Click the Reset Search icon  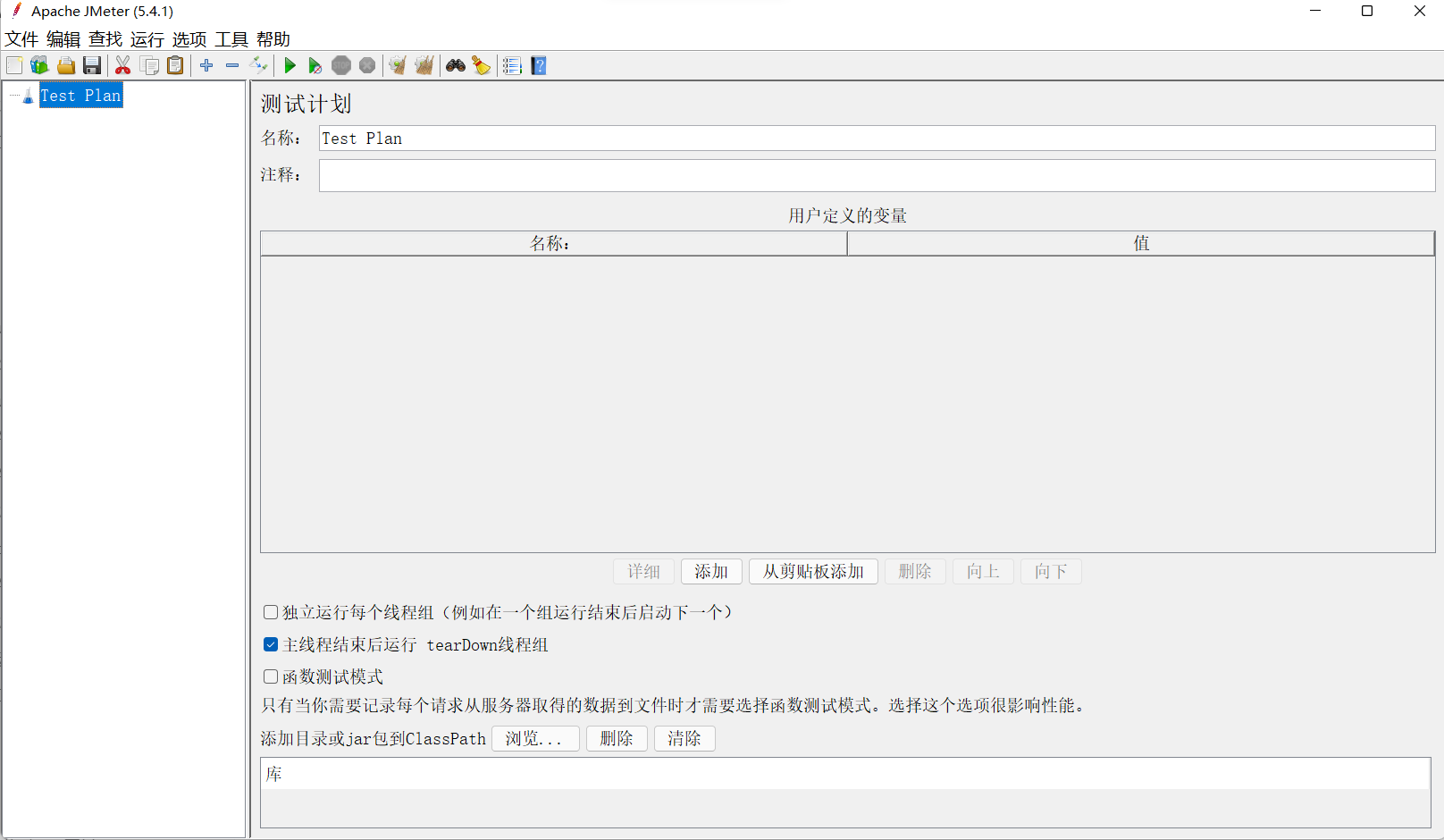click(x=482, y=65)
